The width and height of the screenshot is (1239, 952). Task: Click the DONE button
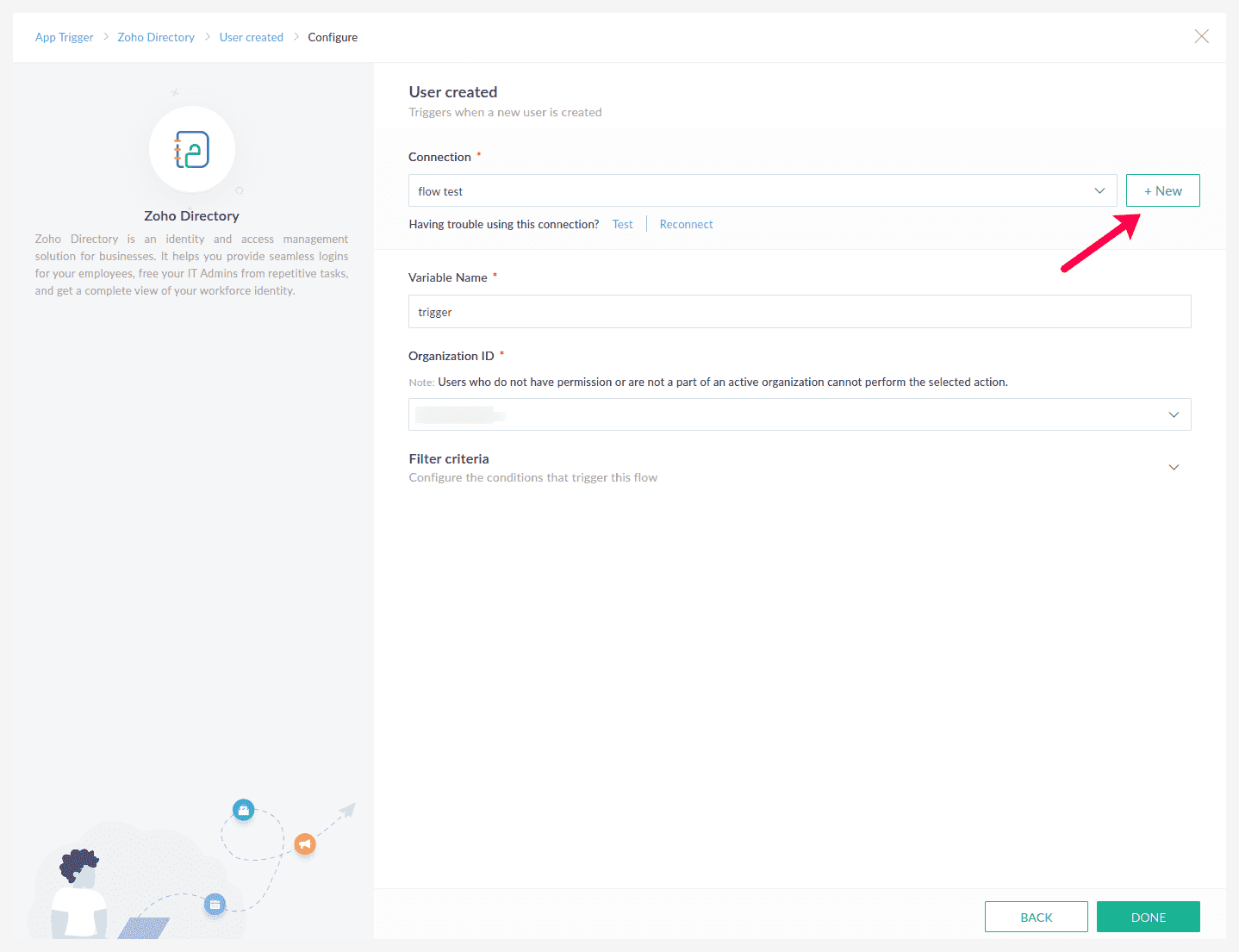point(1149,917)
